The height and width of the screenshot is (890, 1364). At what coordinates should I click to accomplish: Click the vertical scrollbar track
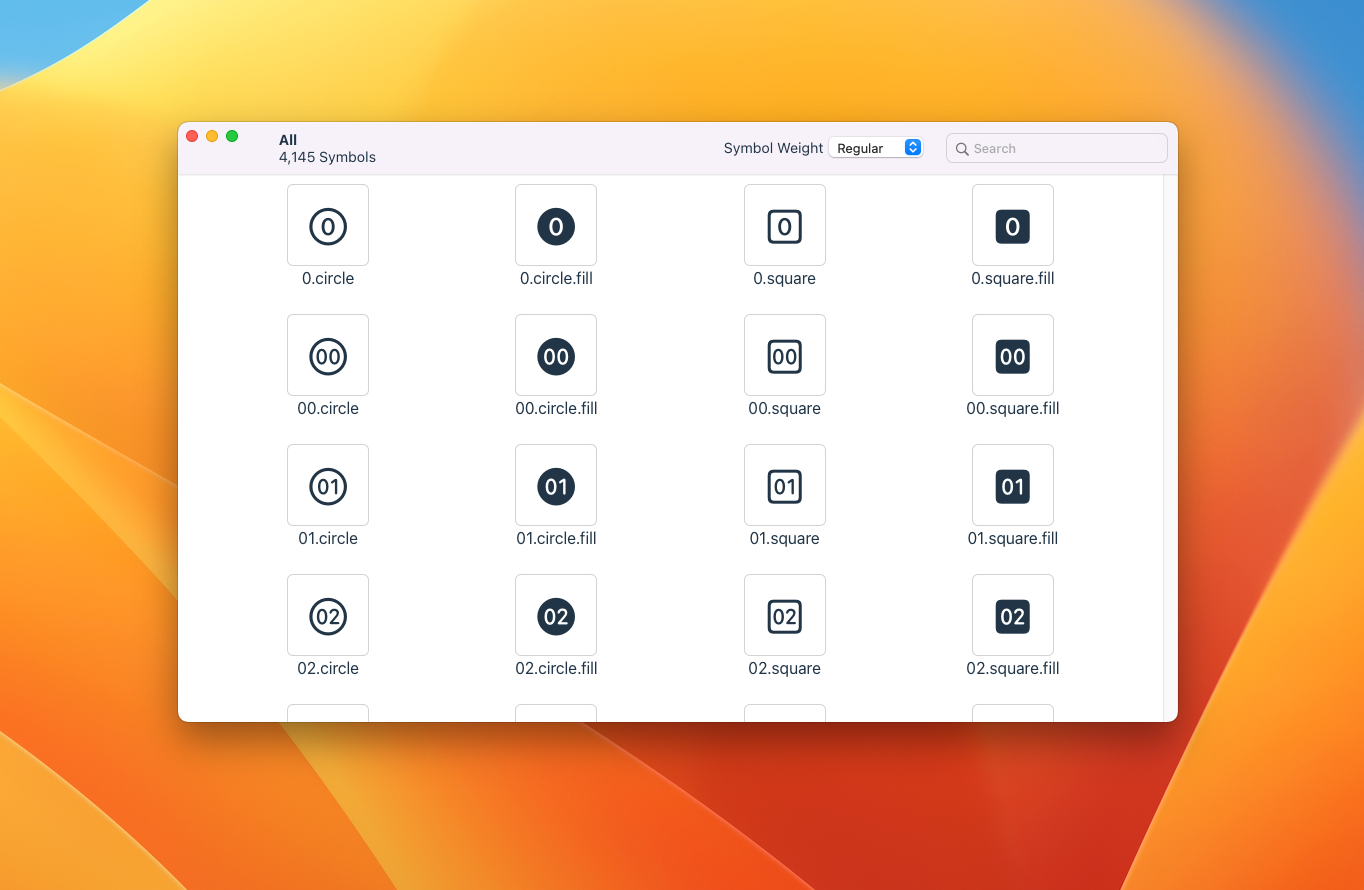(1170, 448)
